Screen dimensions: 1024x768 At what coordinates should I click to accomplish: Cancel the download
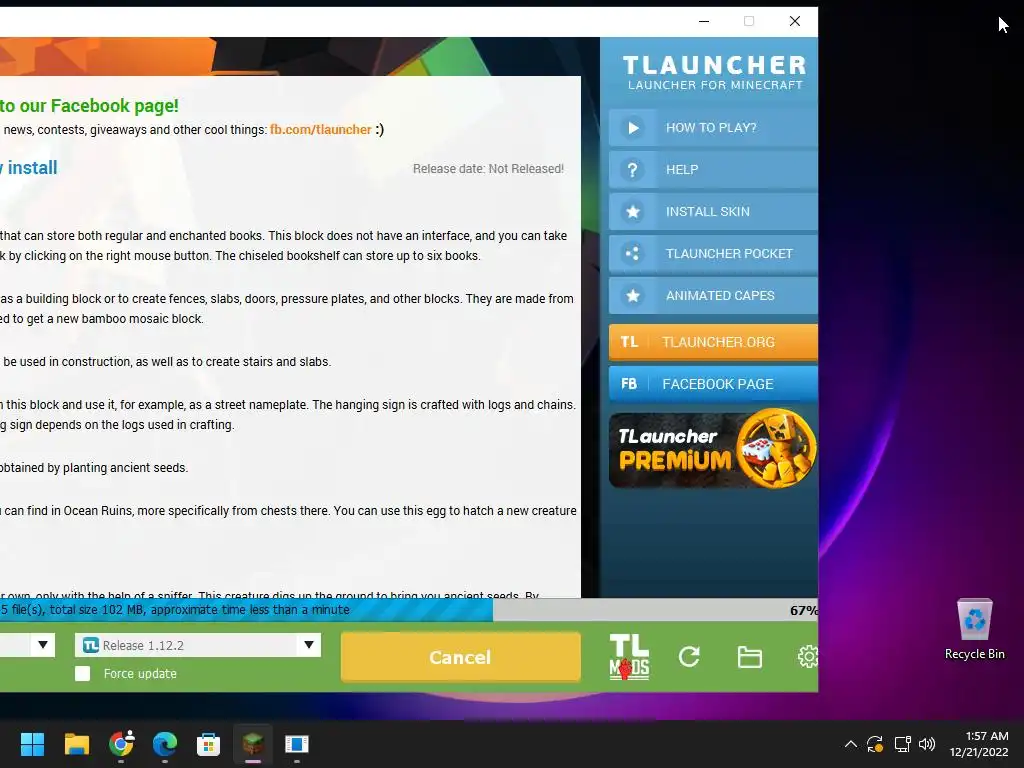460,657
